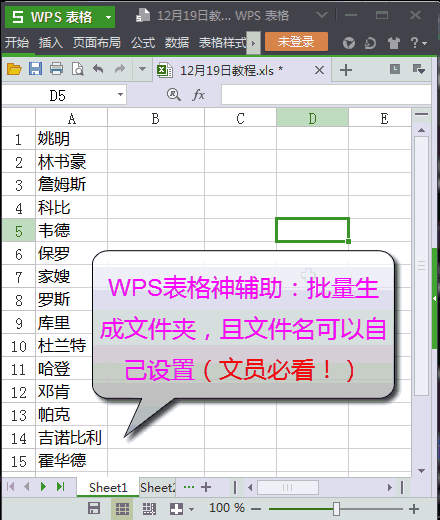Open Print Preview from the toolbar
The width and height of the screenshot is (440, 520).
point(77,69)
